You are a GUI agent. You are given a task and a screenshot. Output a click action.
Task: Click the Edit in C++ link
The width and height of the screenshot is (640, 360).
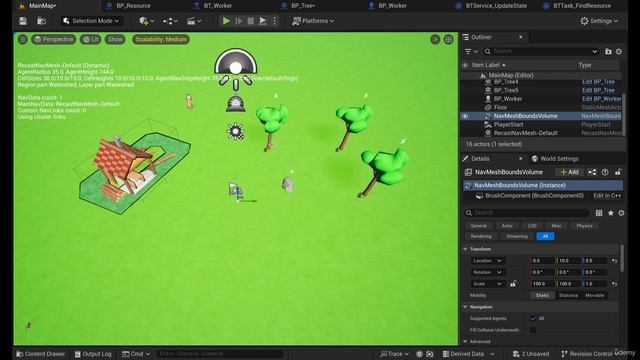click(607, 196)
